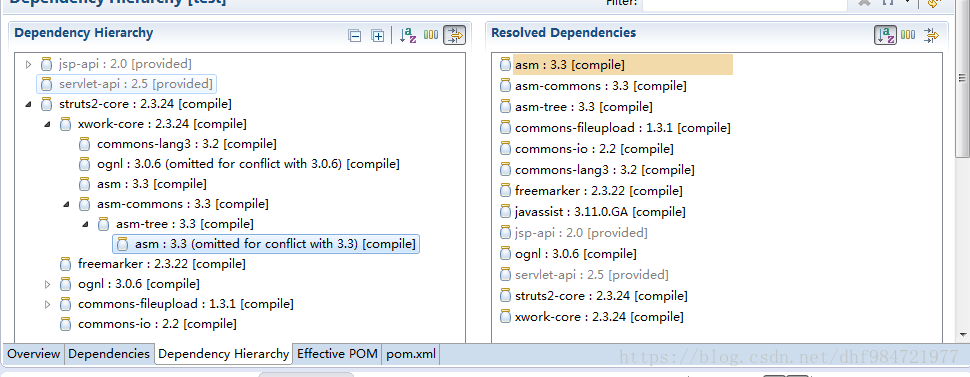
Task: Select the Dependency Hierarchy tab
Action: pyautogui.click(x=223, y=354)
